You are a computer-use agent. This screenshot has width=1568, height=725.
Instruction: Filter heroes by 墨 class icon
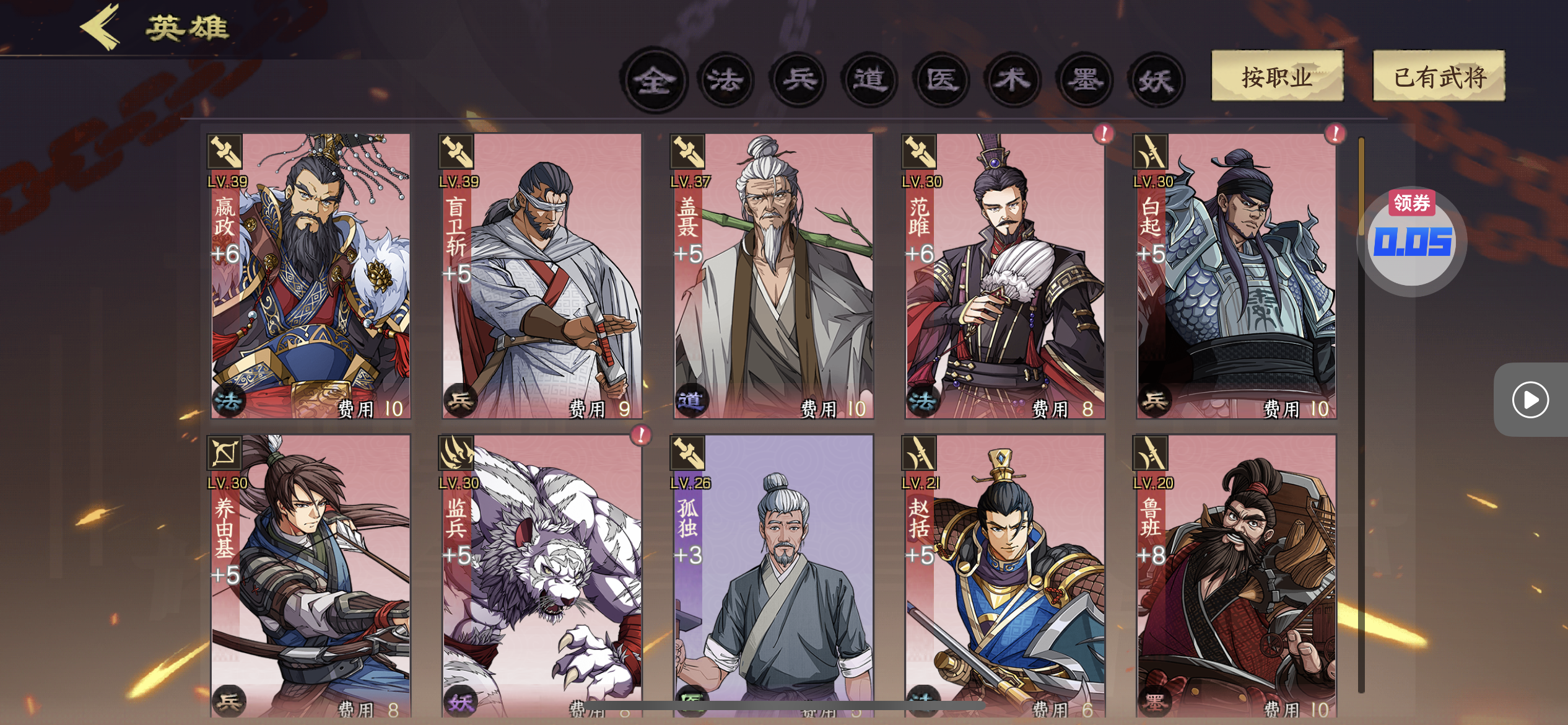click(1086, 80)
